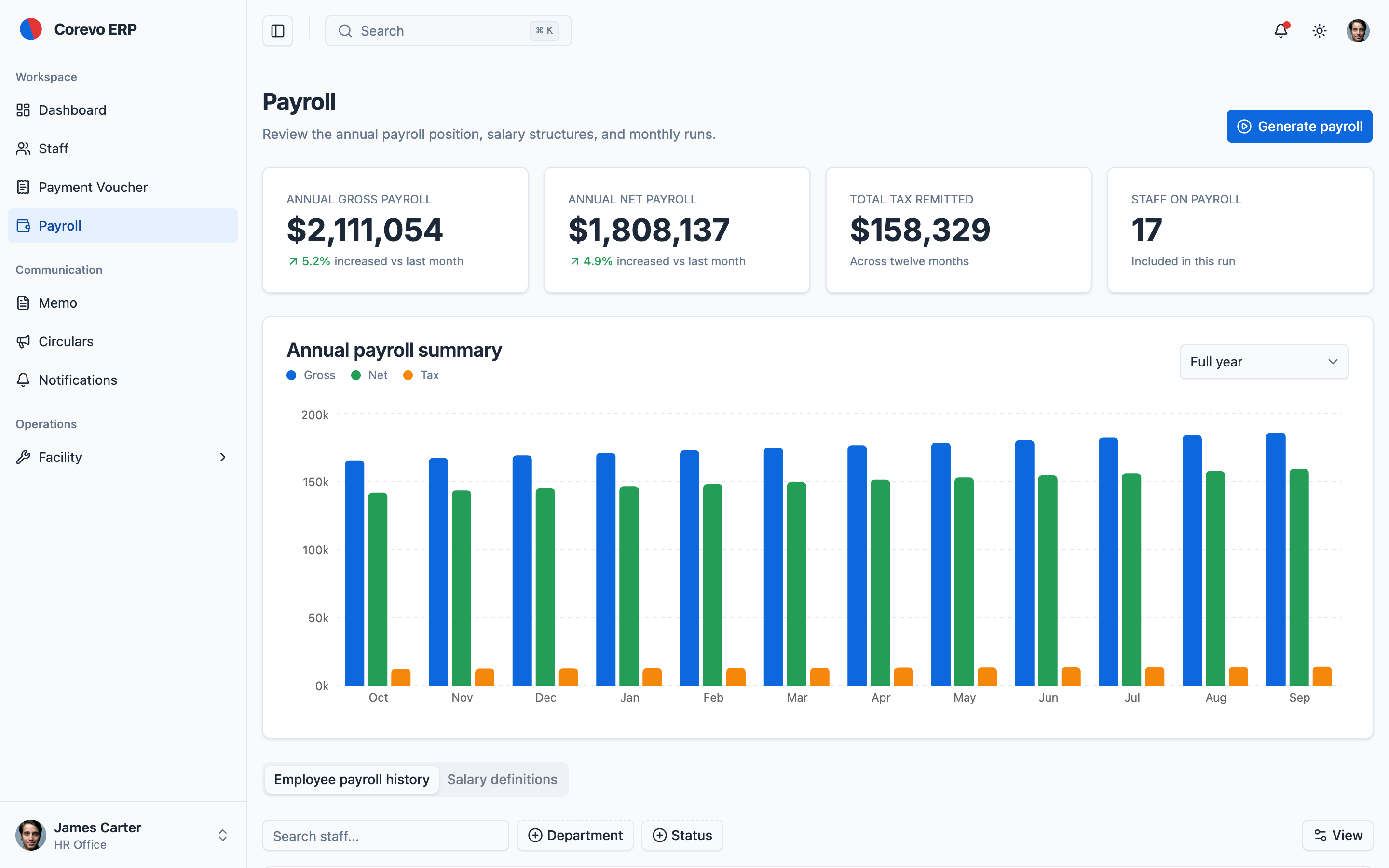The image size is (1389, 868).
Task: Click the Staff on Payroll 17 count
Action: [1146, 230]
